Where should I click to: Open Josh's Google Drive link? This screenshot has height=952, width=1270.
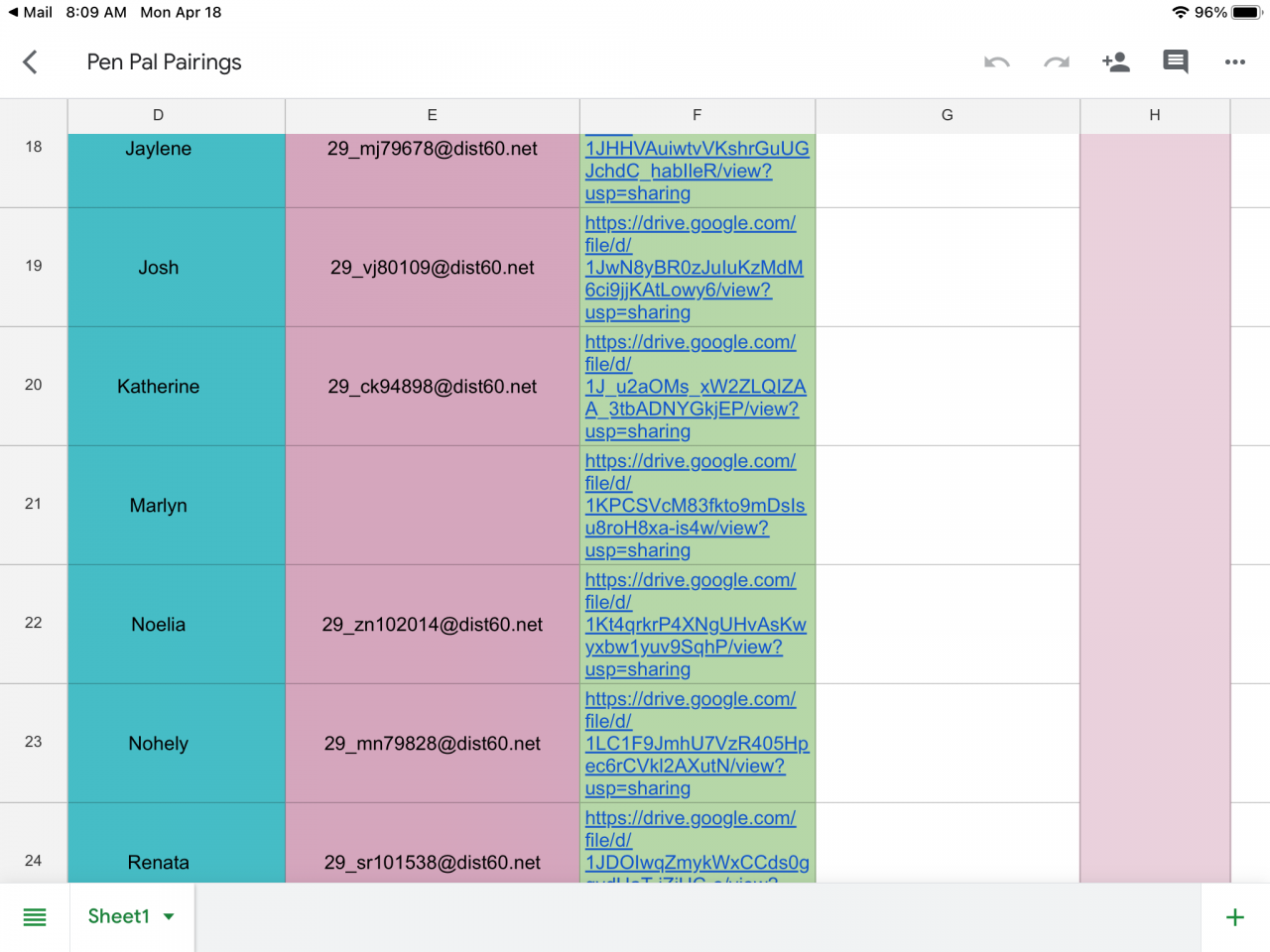point(693,268)
